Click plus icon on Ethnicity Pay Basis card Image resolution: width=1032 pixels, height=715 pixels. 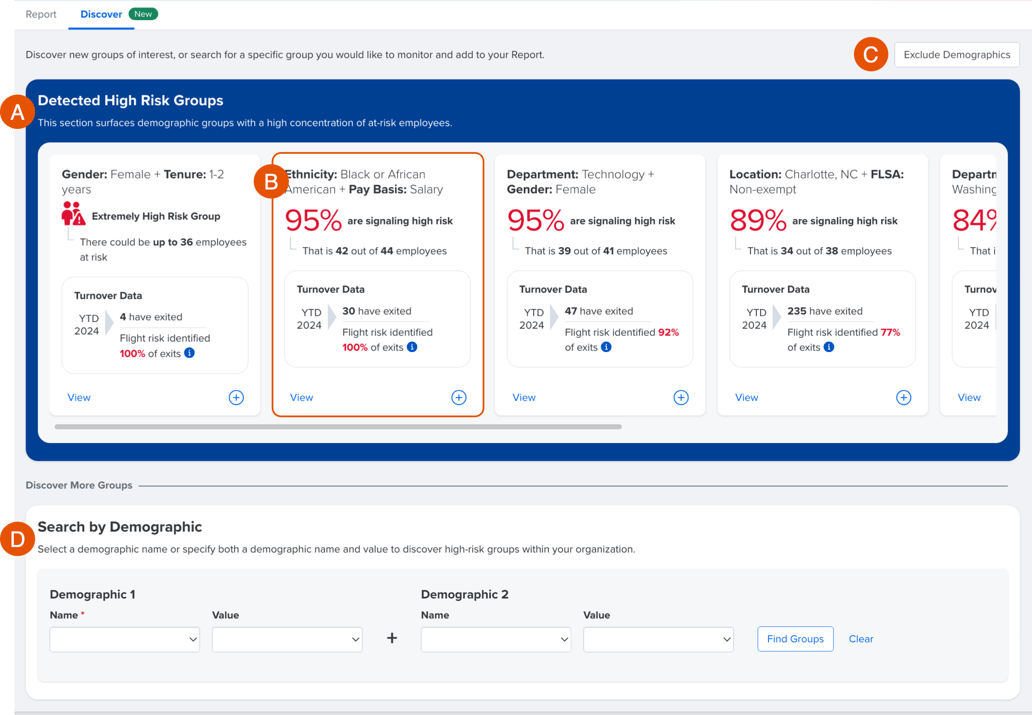coord(458,398)
